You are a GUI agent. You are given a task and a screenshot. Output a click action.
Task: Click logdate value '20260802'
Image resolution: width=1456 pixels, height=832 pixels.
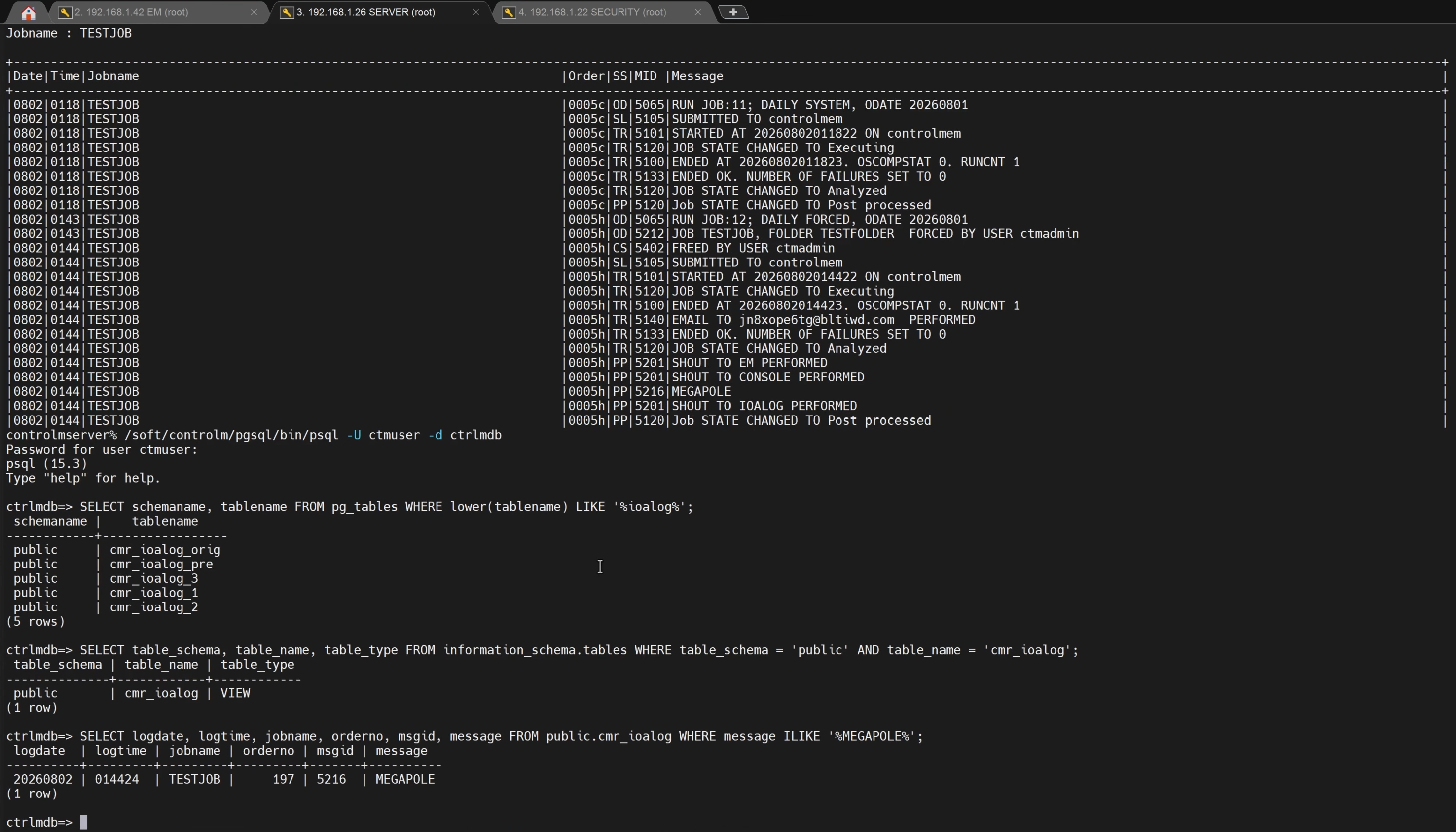pyautogui.click(x=43, y=779)
